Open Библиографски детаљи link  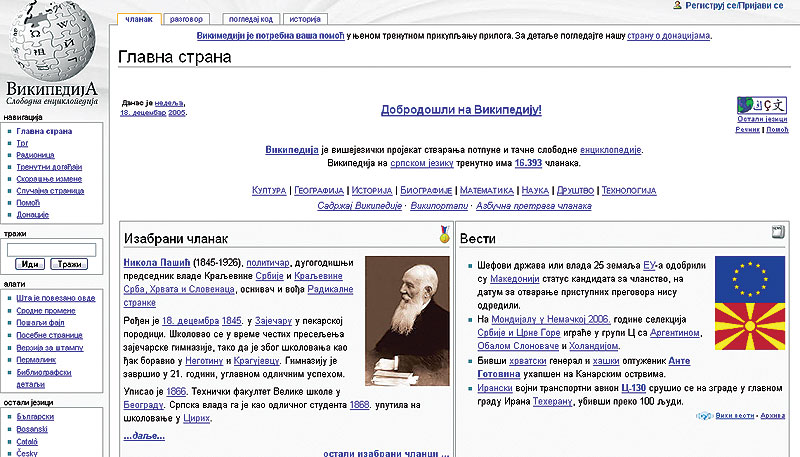coord(44,378)
